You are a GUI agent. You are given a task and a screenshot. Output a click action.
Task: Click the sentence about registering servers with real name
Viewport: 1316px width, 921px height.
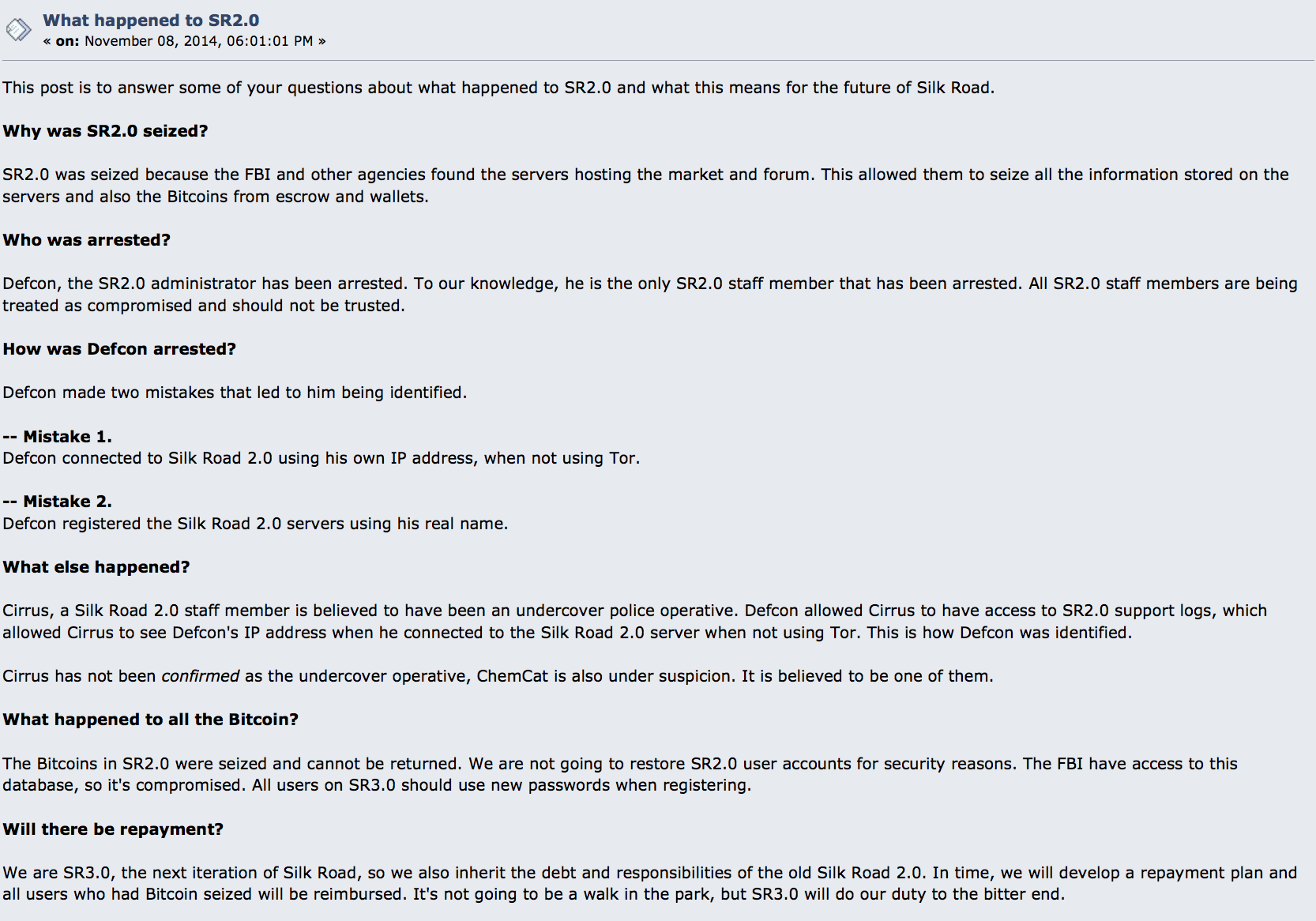pos(255,524)
